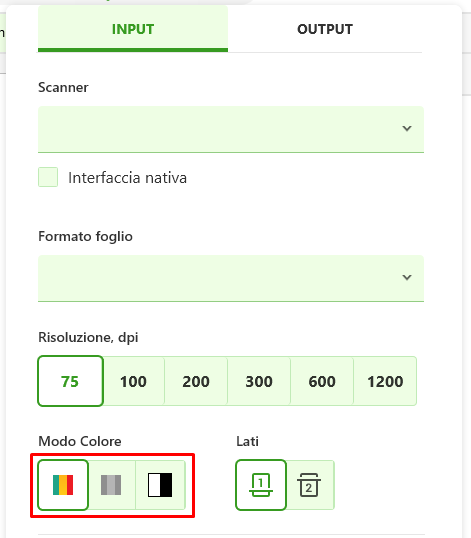Select single-sided scanning icon
Viewport: 471px width, 538px height.
pos(261,485)
